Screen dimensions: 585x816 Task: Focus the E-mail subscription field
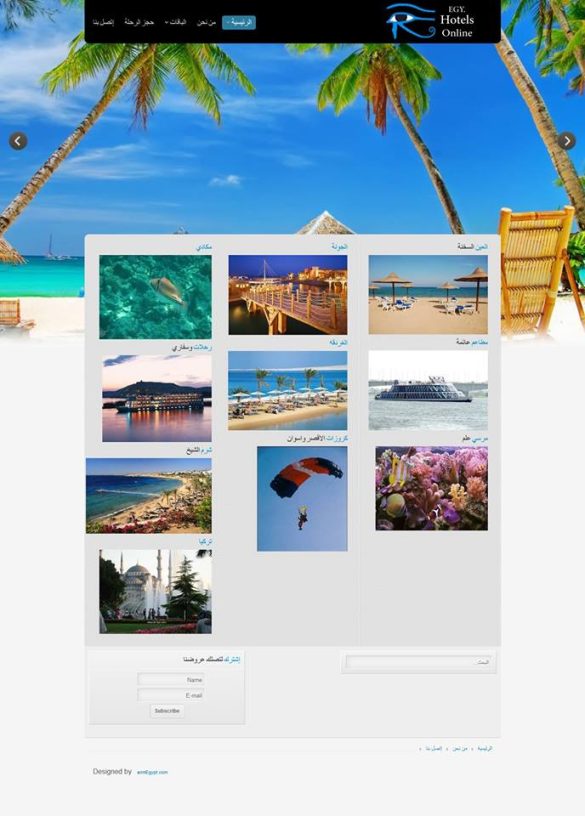[x=171, y=695]
